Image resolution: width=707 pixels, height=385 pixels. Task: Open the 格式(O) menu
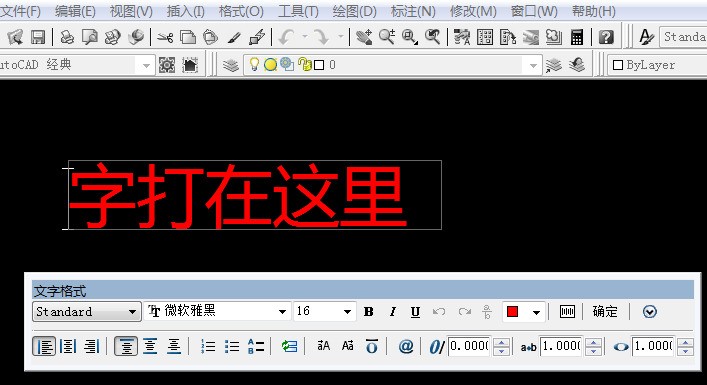coord(241,11)
